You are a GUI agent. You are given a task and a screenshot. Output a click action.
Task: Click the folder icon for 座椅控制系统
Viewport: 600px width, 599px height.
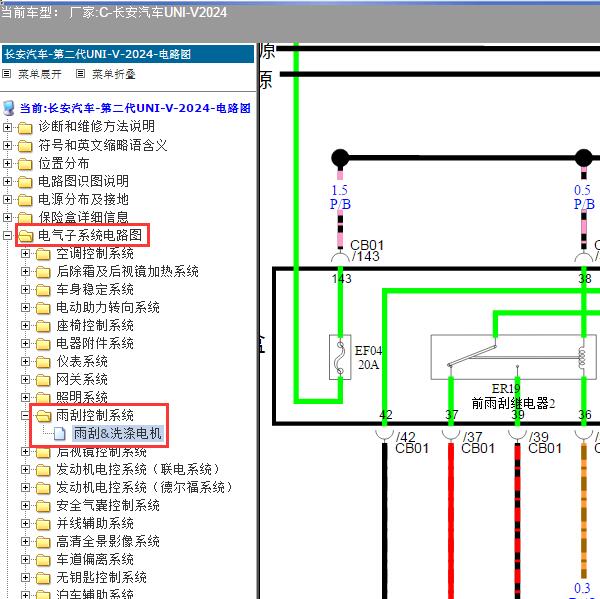(x=43, y=326)
